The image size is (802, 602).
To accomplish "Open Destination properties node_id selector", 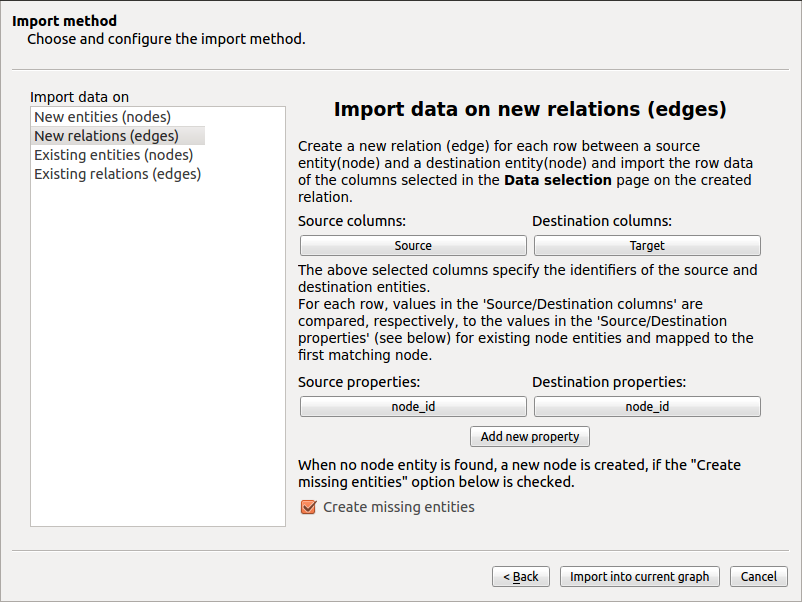I will [x=647, y=407].
